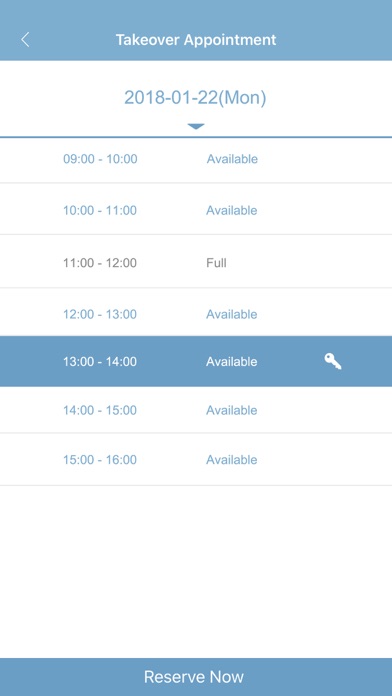Click Available text in highlighted 13:00 row
Viewport: 392px width, 696px height.
232,361
